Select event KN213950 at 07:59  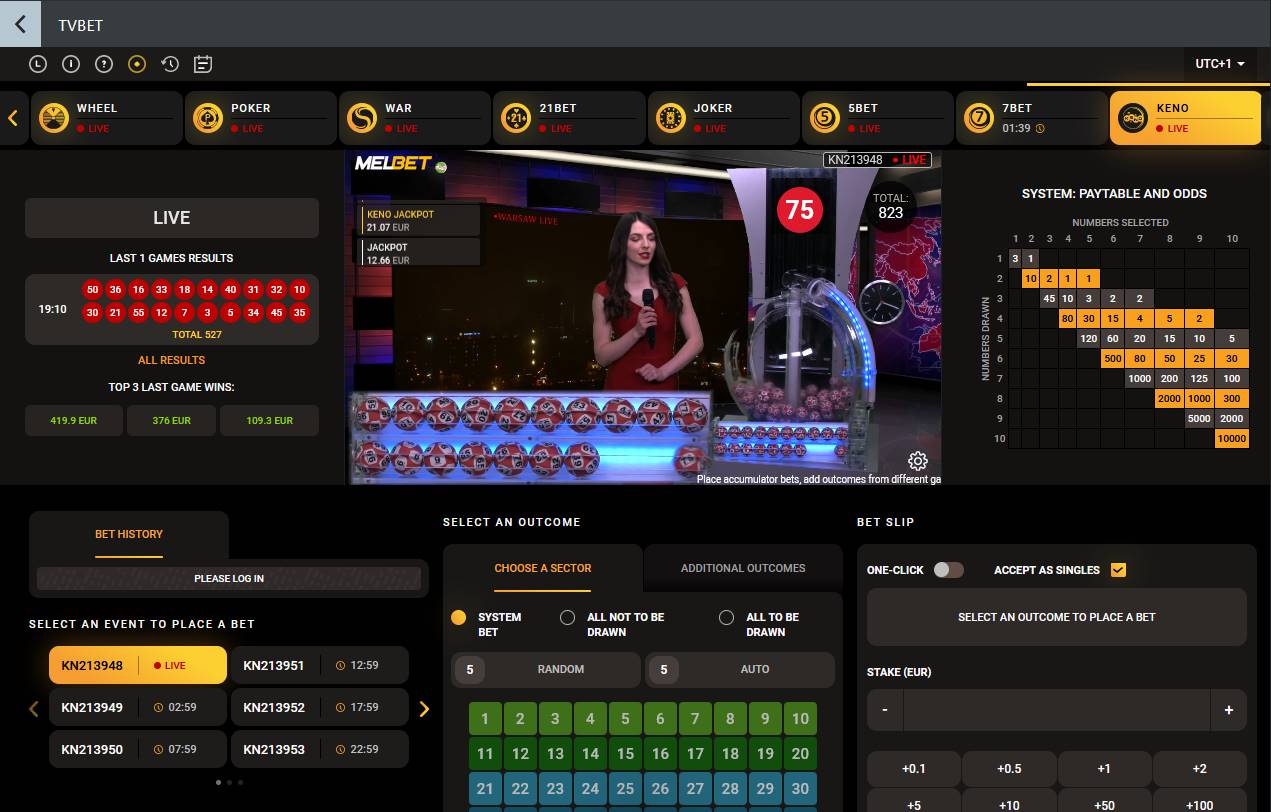tap(138, 749)
